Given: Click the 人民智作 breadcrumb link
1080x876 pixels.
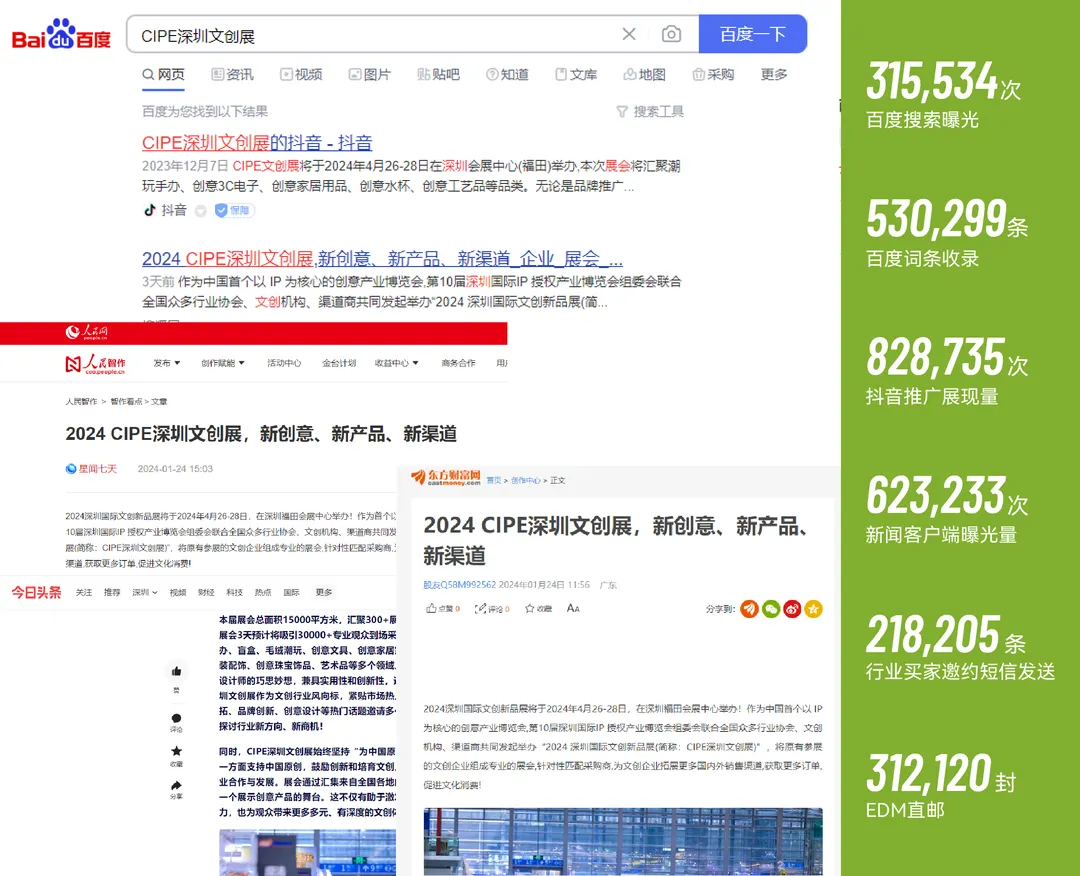Looking at the screenshot, I should (81, 402).
